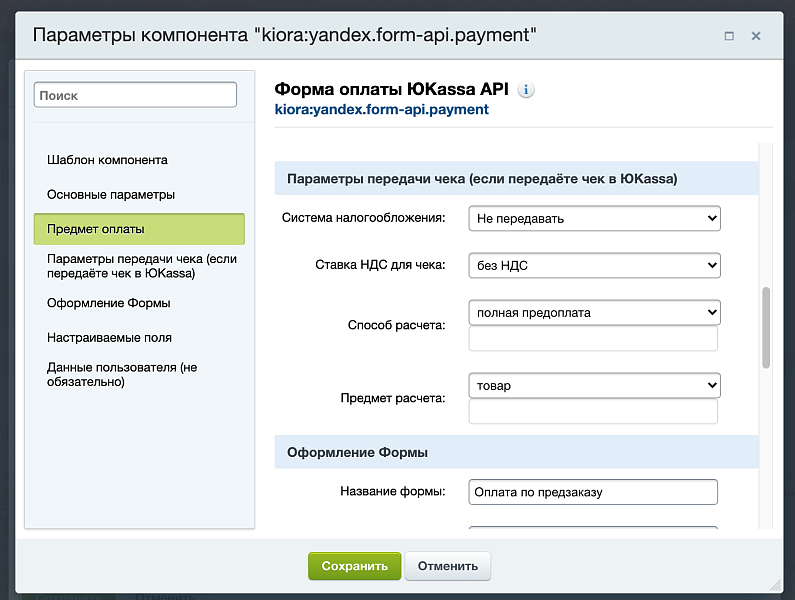
Task: Go to Шаблон компонента section
Action: click(x=107, y=160)
